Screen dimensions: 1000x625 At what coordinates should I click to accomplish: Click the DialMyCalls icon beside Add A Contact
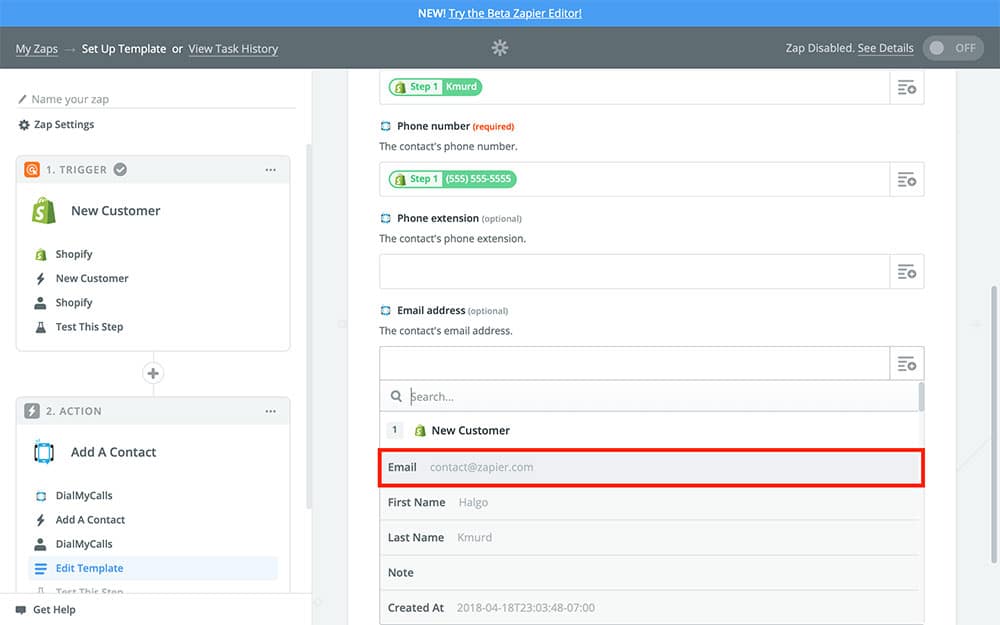[x=44, y=452]
